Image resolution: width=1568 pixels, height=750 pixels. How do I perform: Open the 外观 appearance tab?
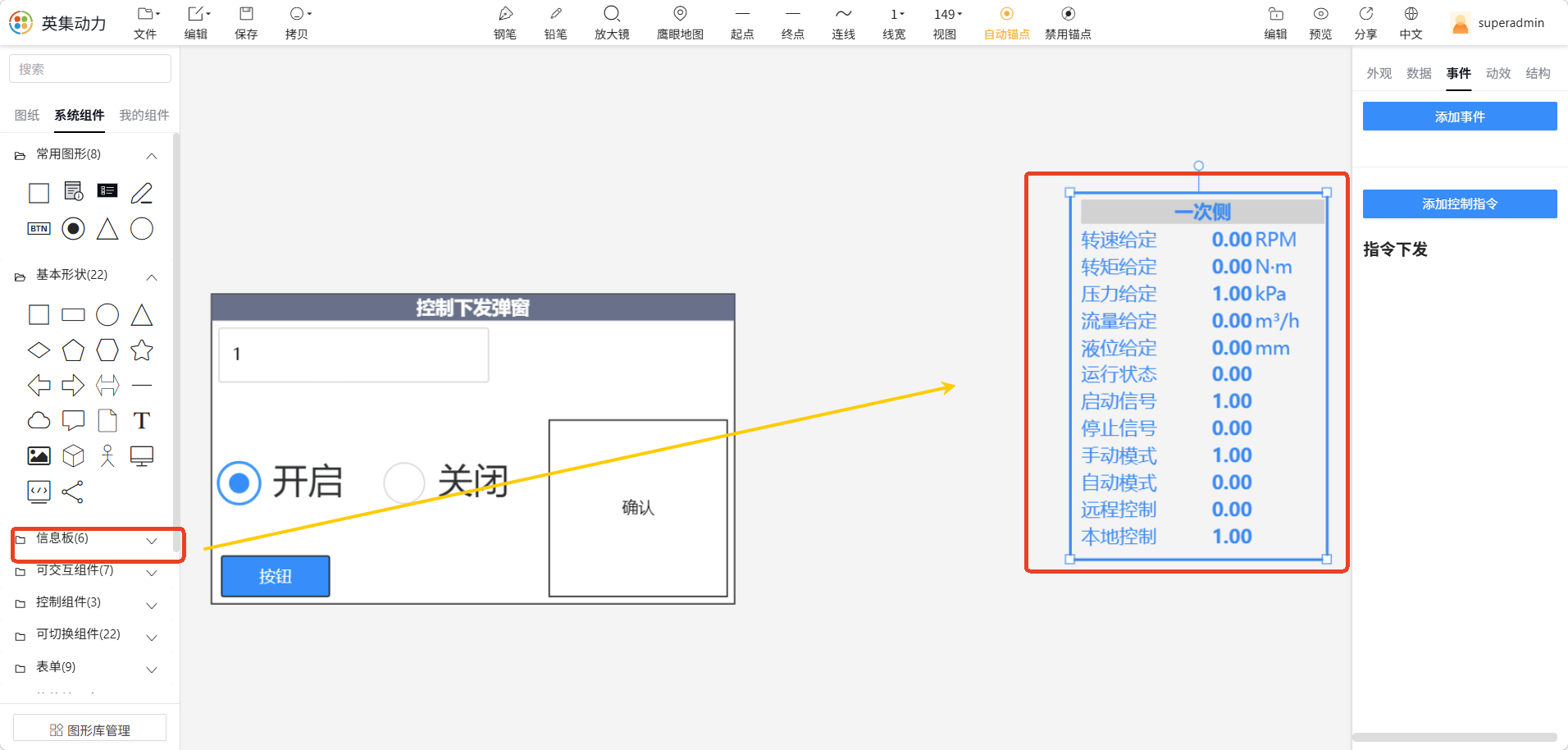pyautogui.click(x=1379, y=73)
